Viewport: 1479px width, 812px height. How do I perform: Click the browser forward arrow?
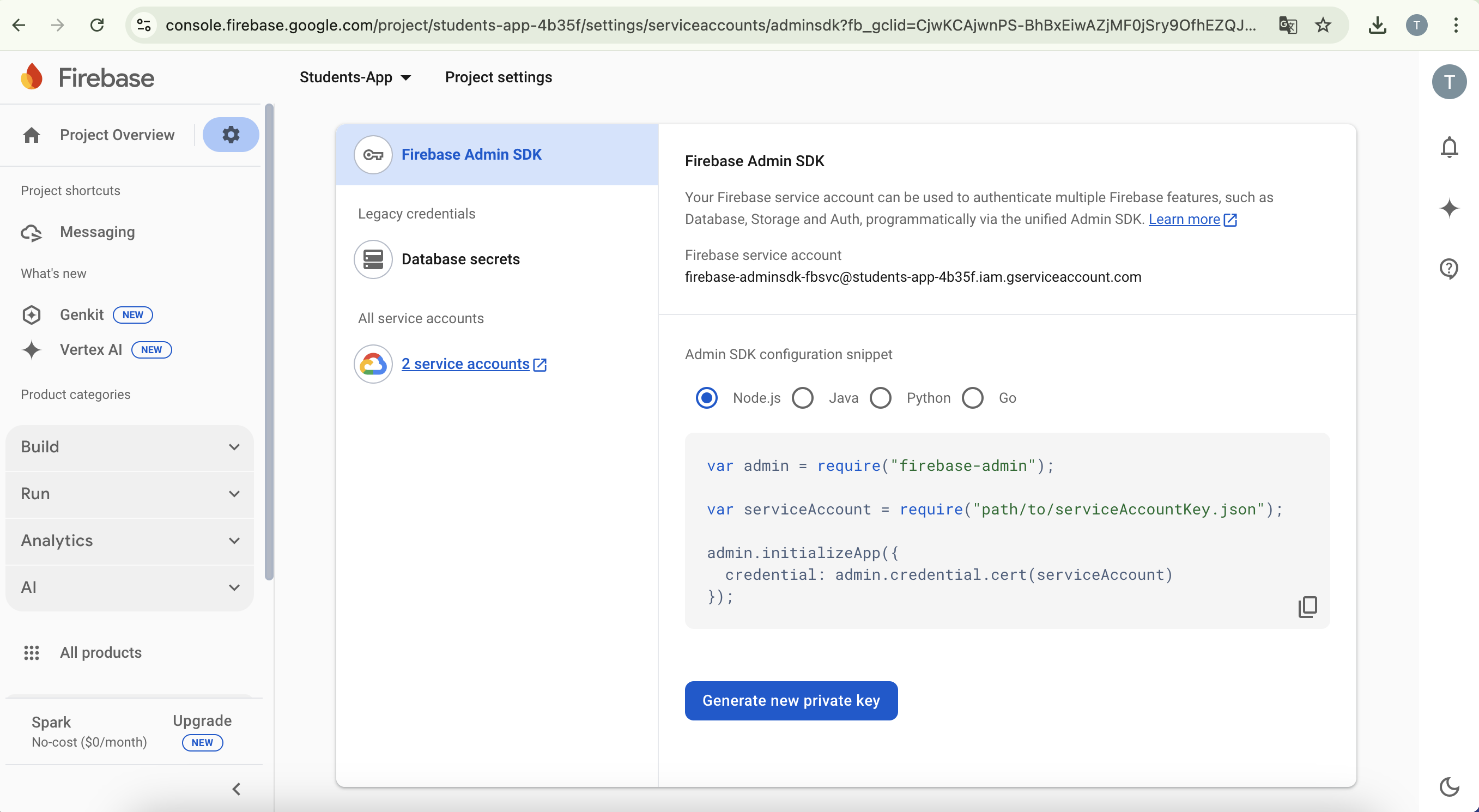point(57,25)
